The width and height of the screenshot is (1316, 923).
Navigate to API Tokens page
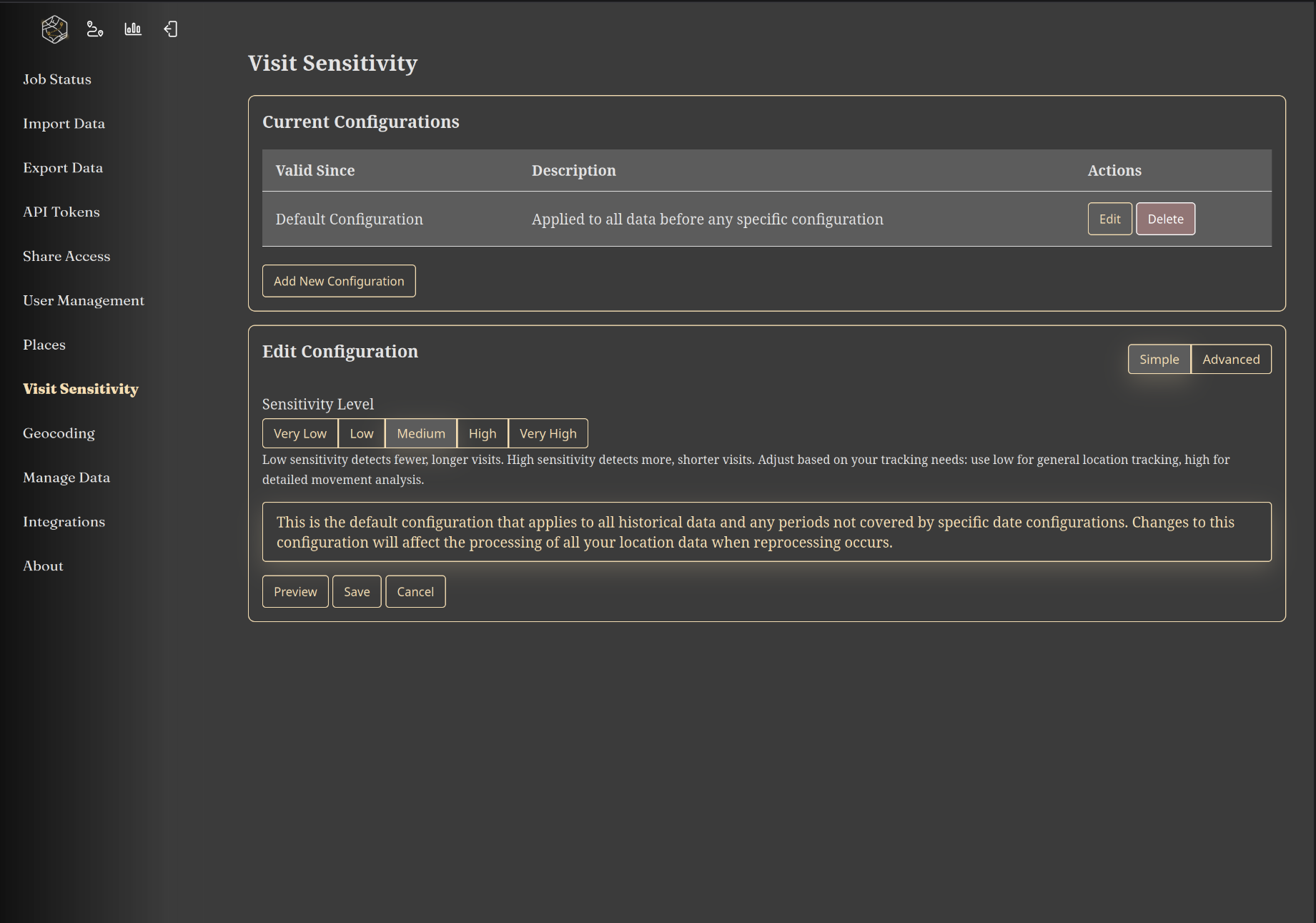(x=61, y=212)
